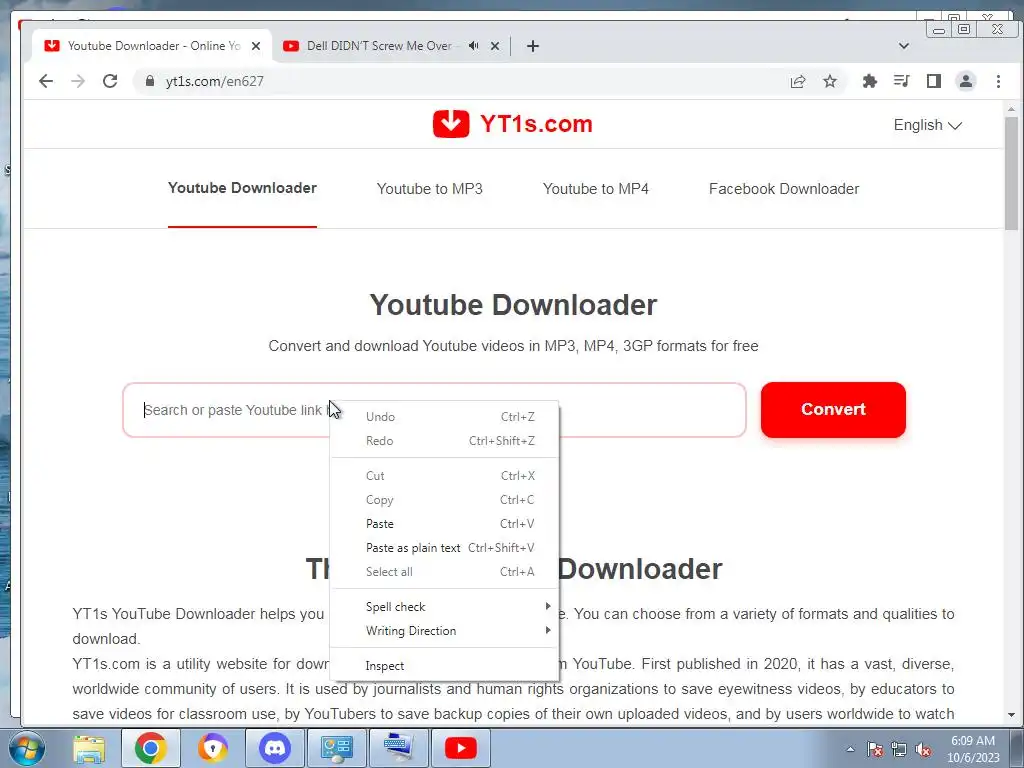The height and width of the screenshot is (768, 1024).
Task: Select Paste from the context menu
Action: pyautogui.click(x=445, y=524)
